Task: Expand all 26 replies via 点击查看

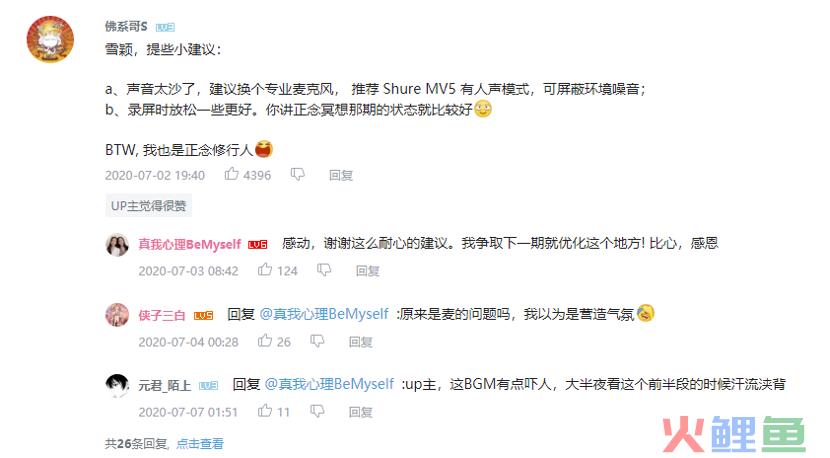Action: pos(200,444)
